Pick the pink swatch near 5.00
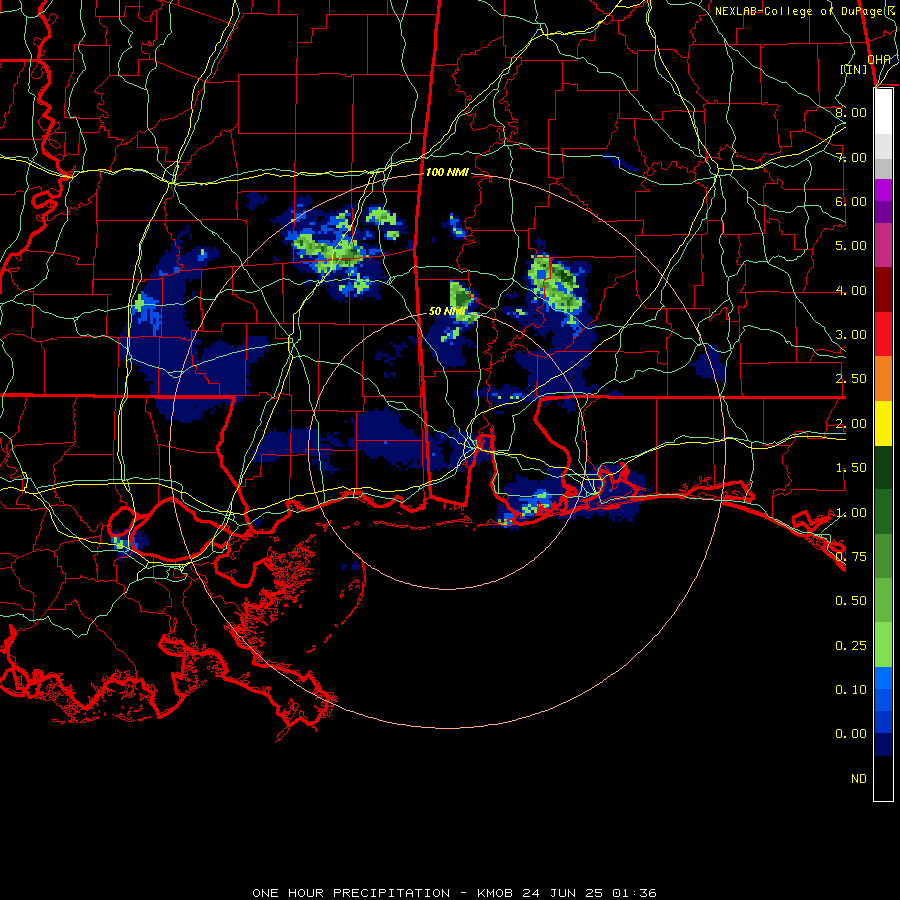Viewport: 900px width, 900px height. click(883, 245)
